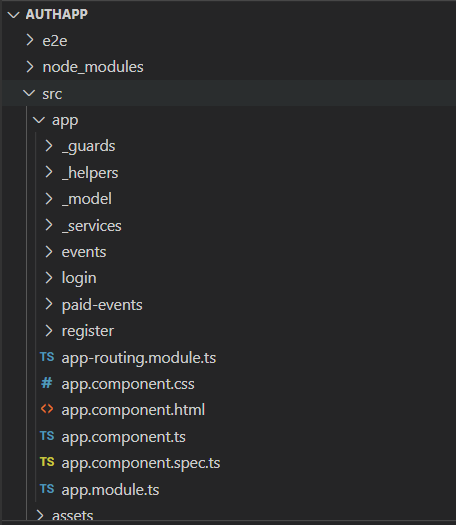
Task: Select the events folder name
Action: 84,252
